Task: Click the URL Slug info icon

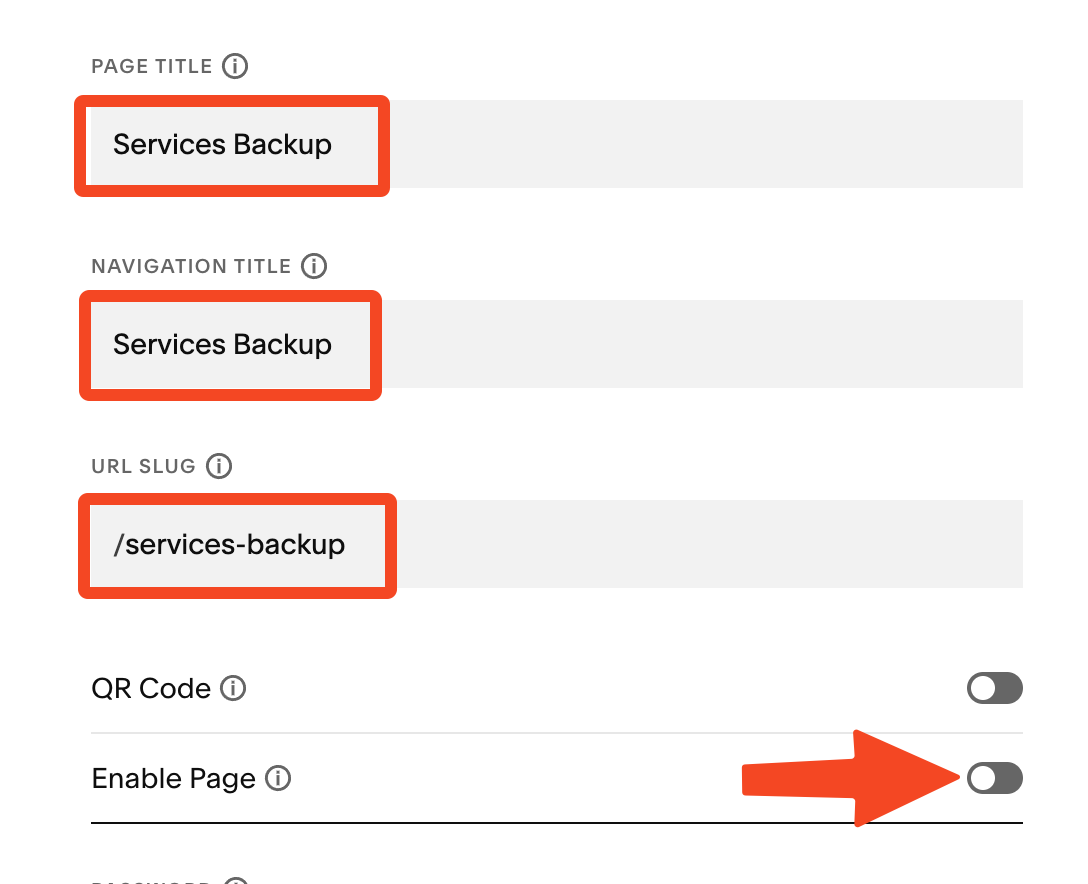Action: [x=219, y=467]
